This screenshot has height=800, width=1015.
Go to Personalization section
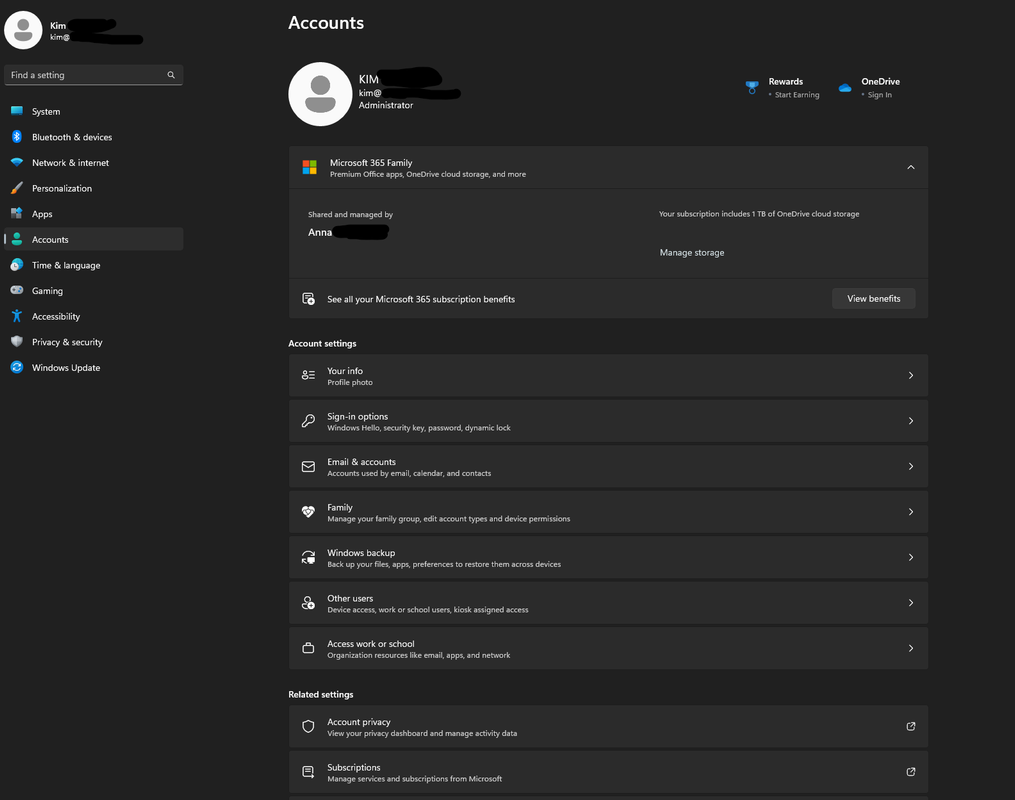pyautogui.click(x=94, y=188)
